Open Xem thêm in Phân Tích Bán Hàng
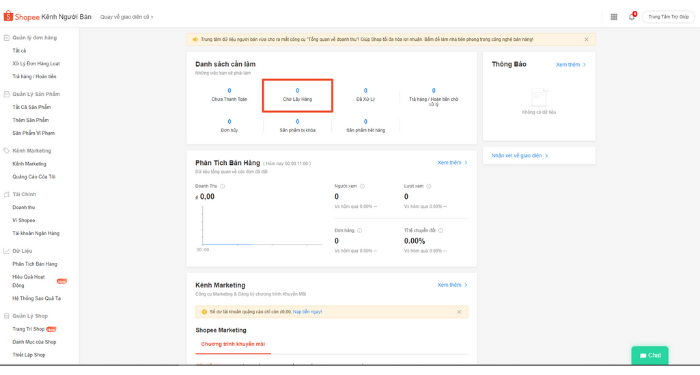 [x=452, y=162]
